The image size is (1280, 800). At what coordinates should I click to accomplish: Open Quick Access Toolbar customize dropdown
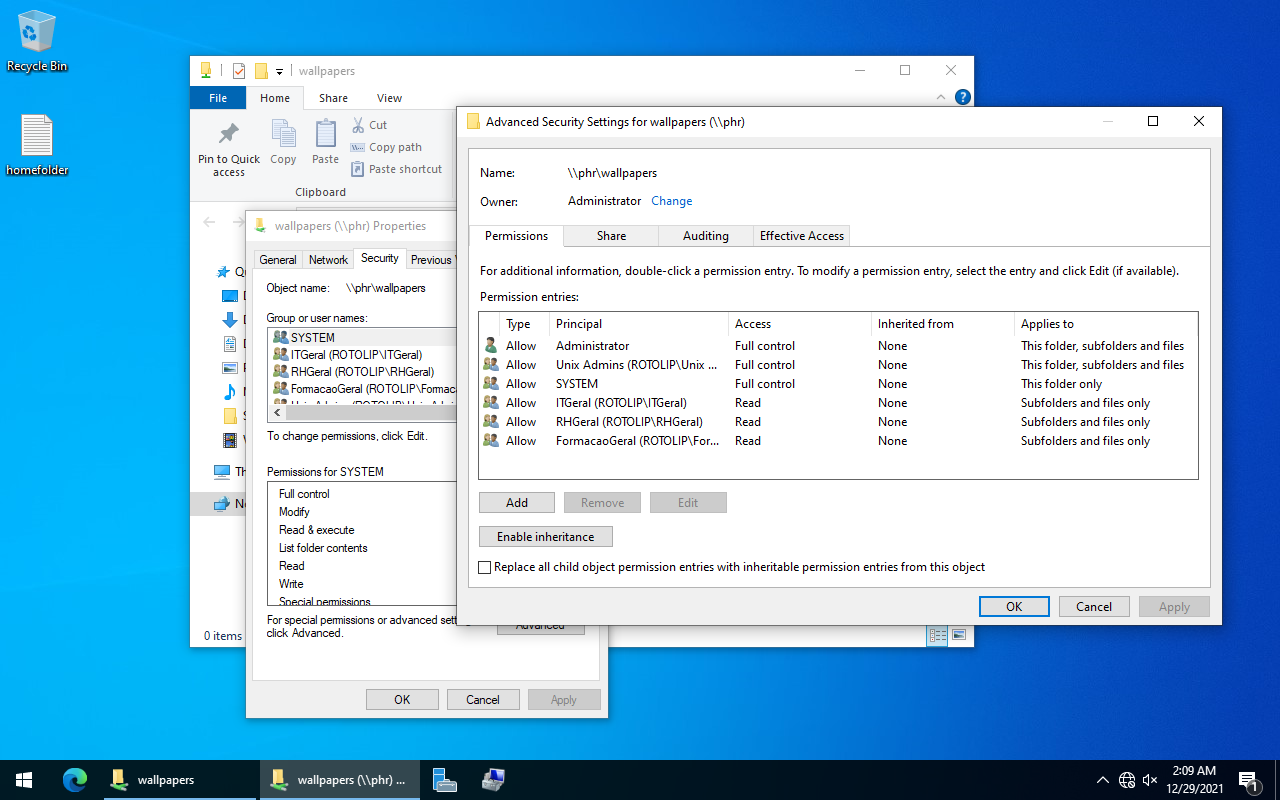pos(280,72)
